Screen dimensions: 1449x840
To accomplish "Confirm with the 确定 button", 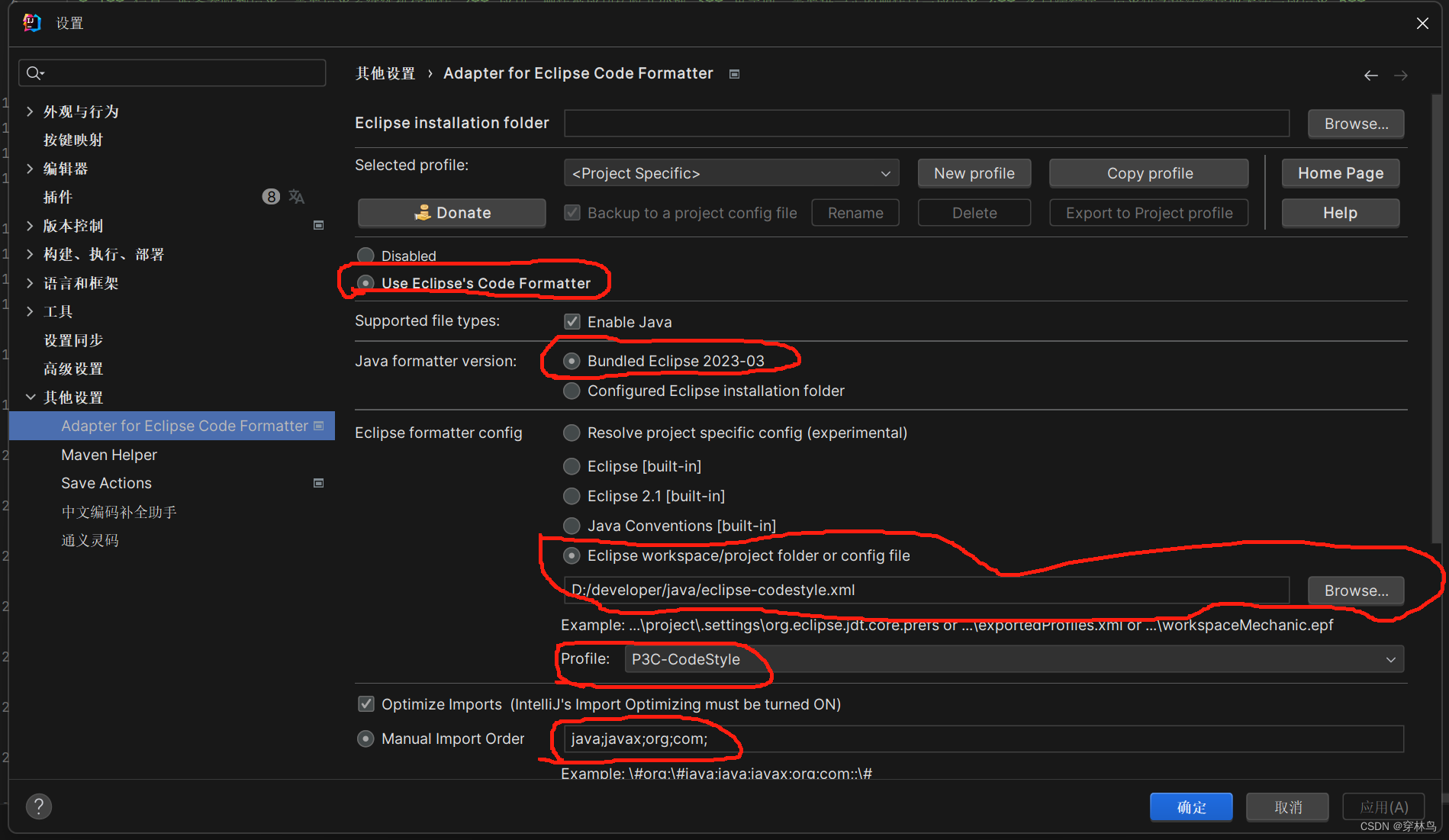I will 1191,807.
